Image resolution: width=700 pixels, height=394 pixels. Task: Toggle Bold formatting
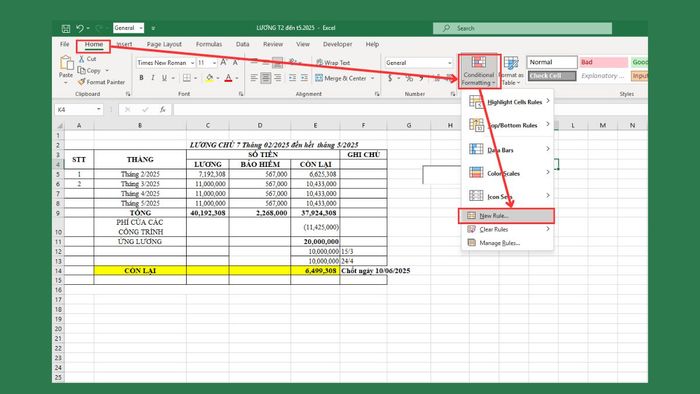click(x=142, y=78)
